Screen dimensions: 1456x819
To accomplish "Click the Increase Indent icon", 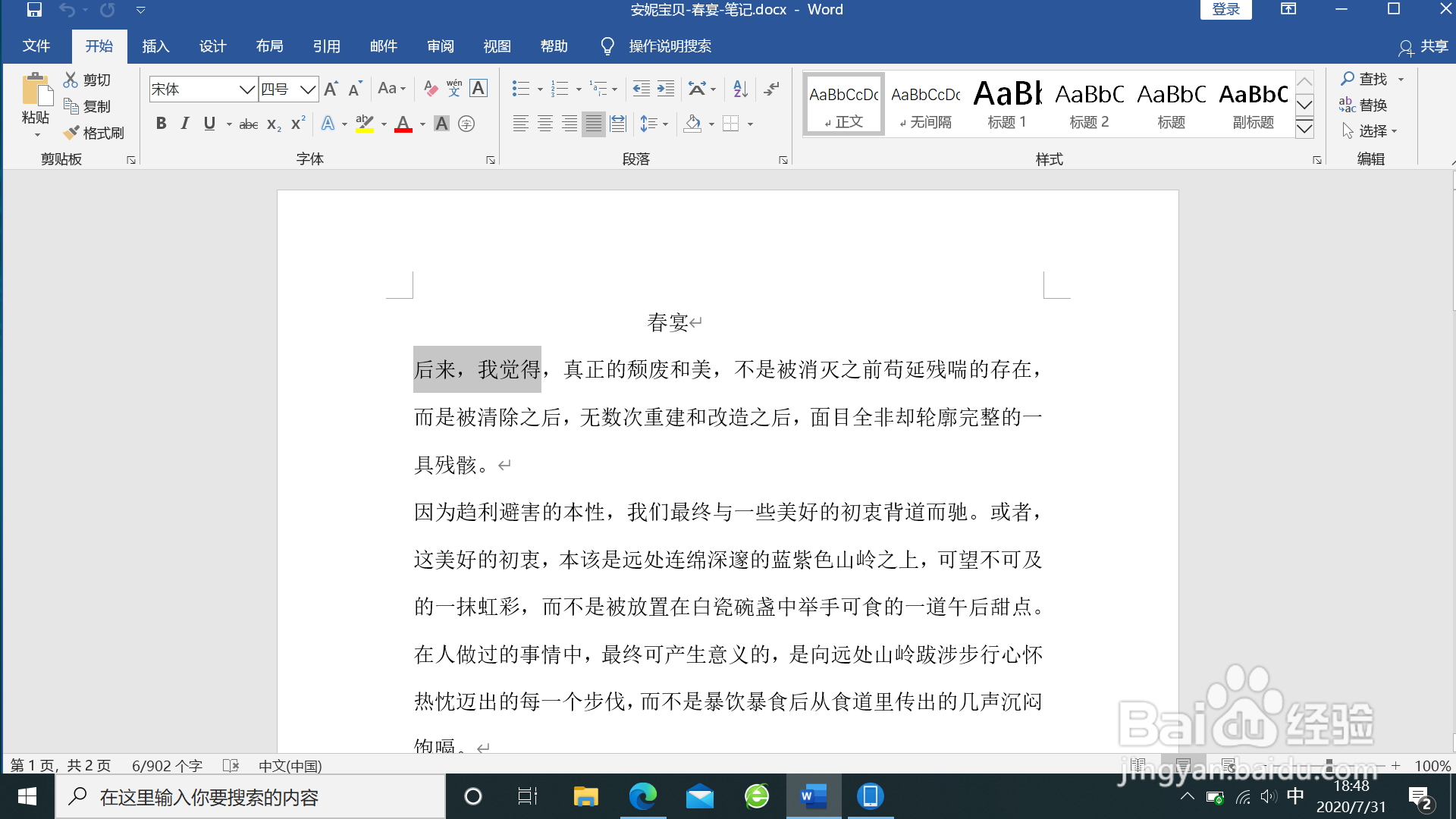I will 666,89.
